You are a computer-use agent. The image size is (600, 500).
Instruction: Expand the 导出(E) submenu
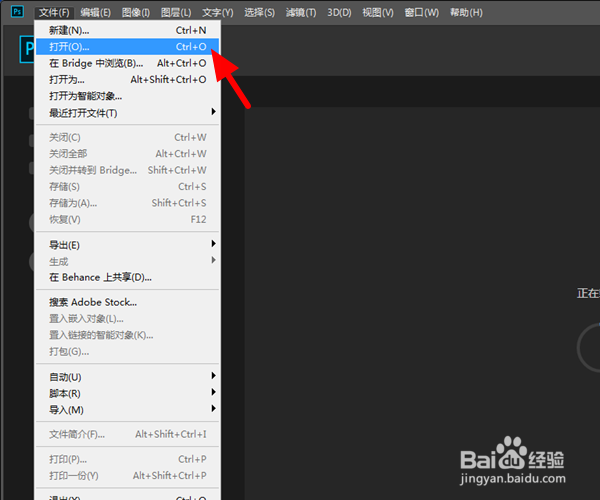[127, 245]
